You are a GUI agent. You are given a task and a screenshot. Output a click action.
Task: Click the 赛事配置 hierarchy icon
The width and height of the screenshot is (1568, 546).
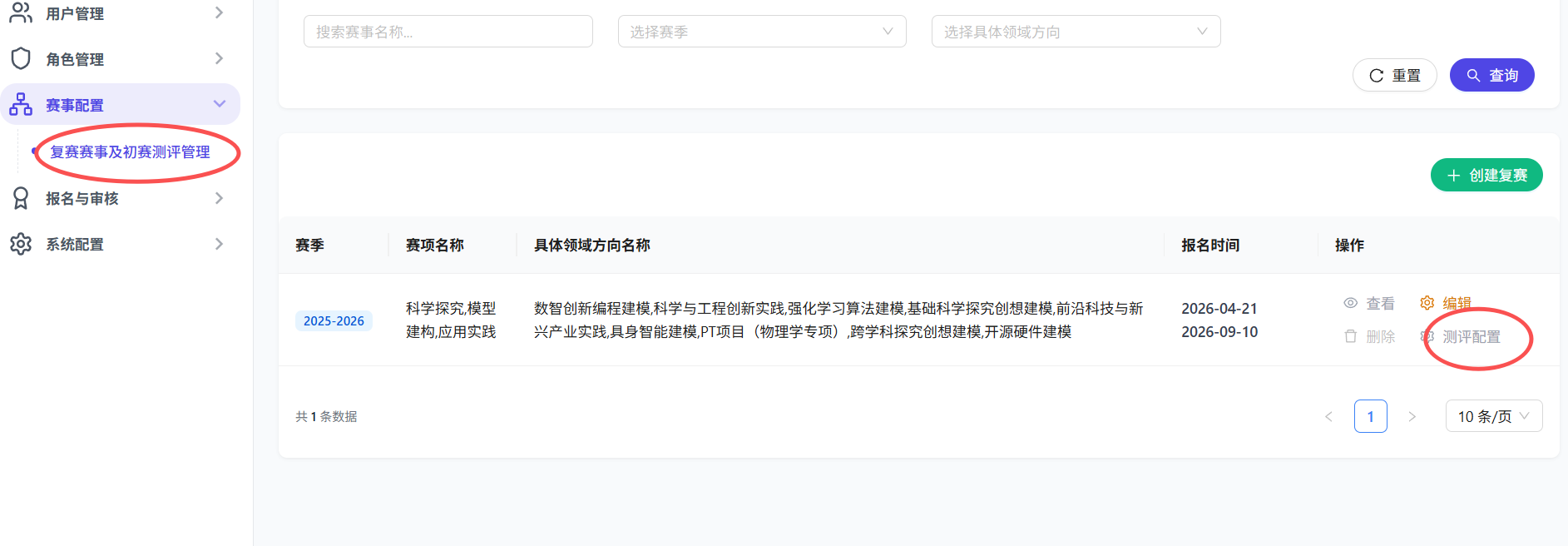pyautogui.click(x=21, y=104)
